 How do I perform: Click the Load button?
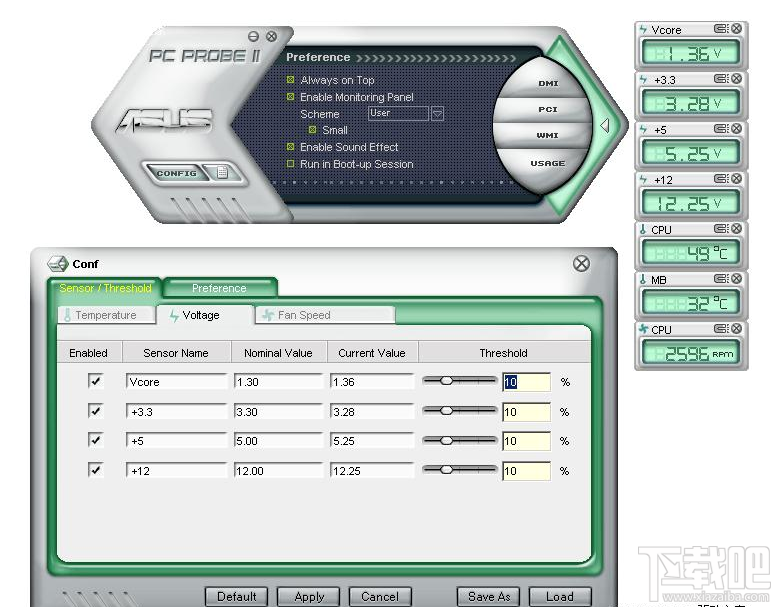pyautogui.click(x=560, y=597)
